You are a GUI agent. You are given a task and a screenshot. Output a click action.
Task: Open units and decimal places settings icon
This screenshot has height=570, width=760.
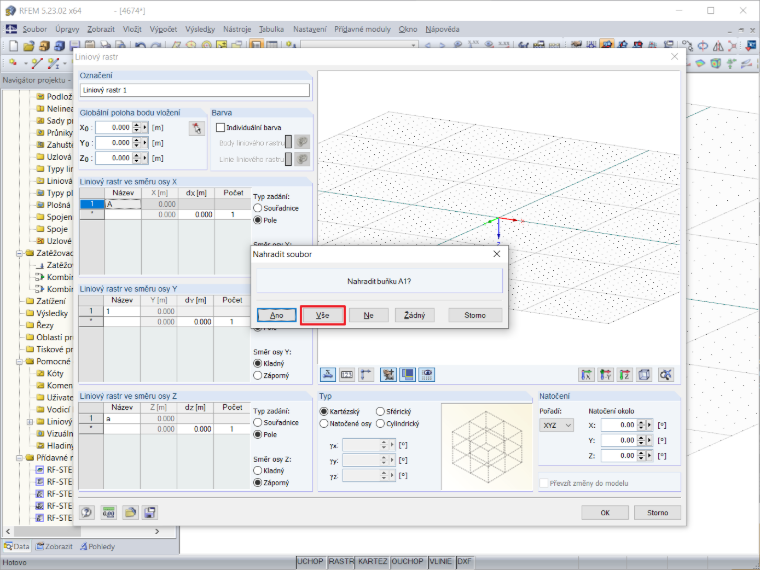point(109,512)
